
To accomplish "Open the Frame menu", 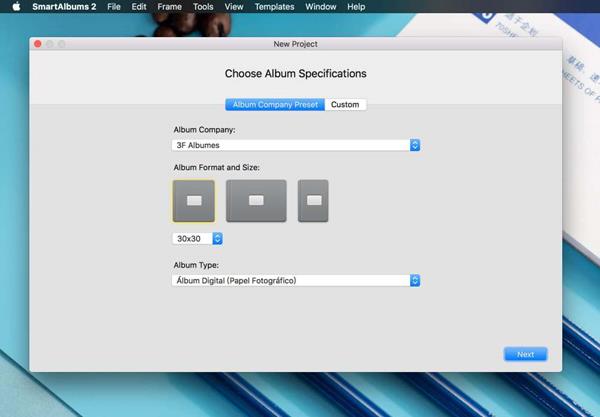I will (169, 7).
